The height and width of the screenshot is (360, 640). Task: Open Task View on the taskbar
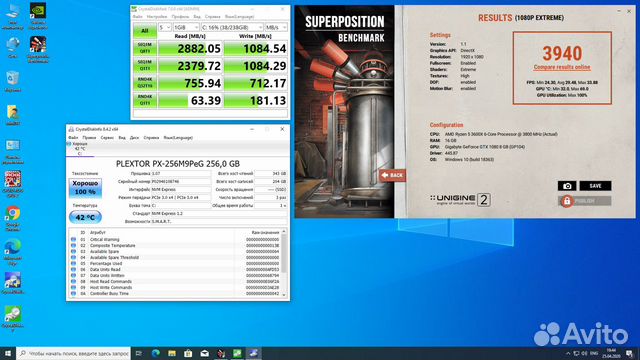(139, 353)
